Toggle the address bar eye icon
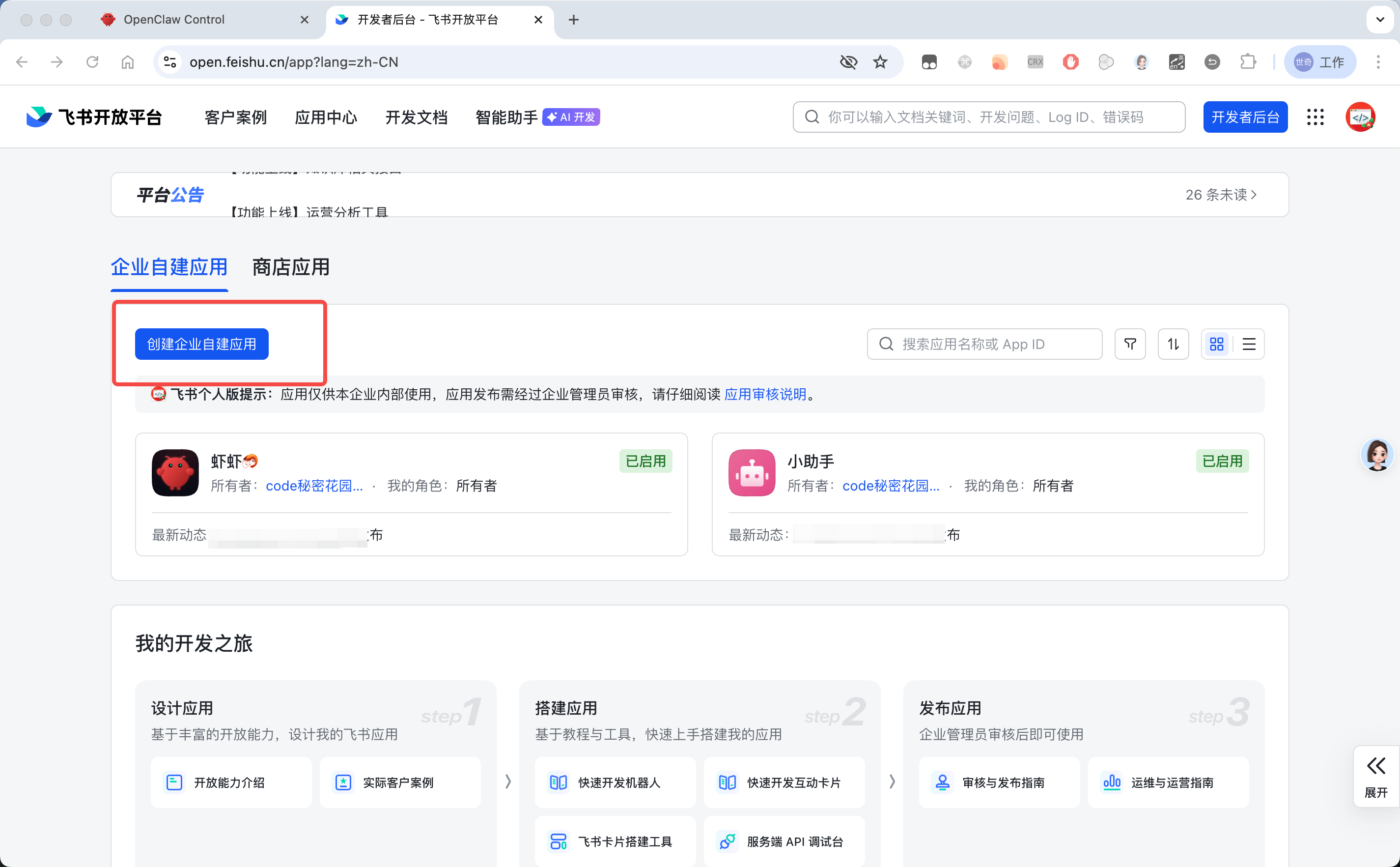The height and width of the screenshot is (867, 1400). tap(849, 62)
